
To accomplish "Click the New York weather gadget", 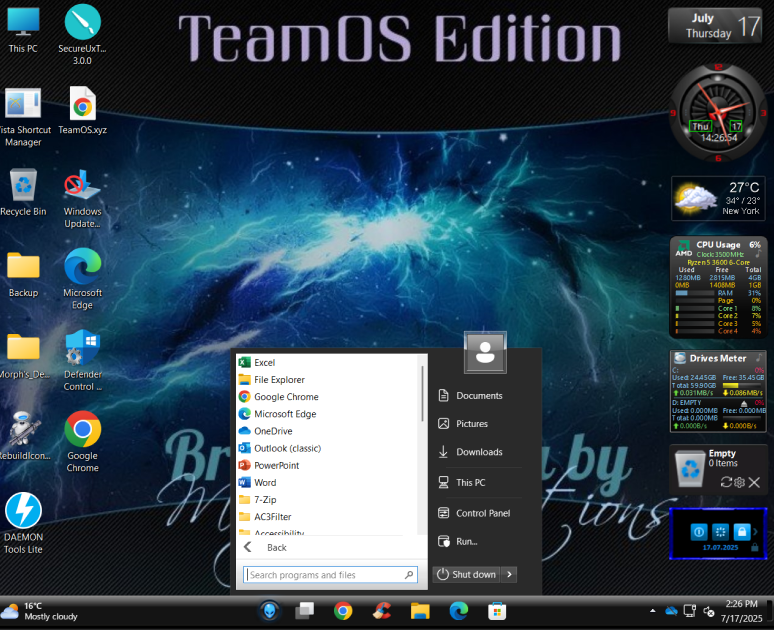I will coord(718,198).
